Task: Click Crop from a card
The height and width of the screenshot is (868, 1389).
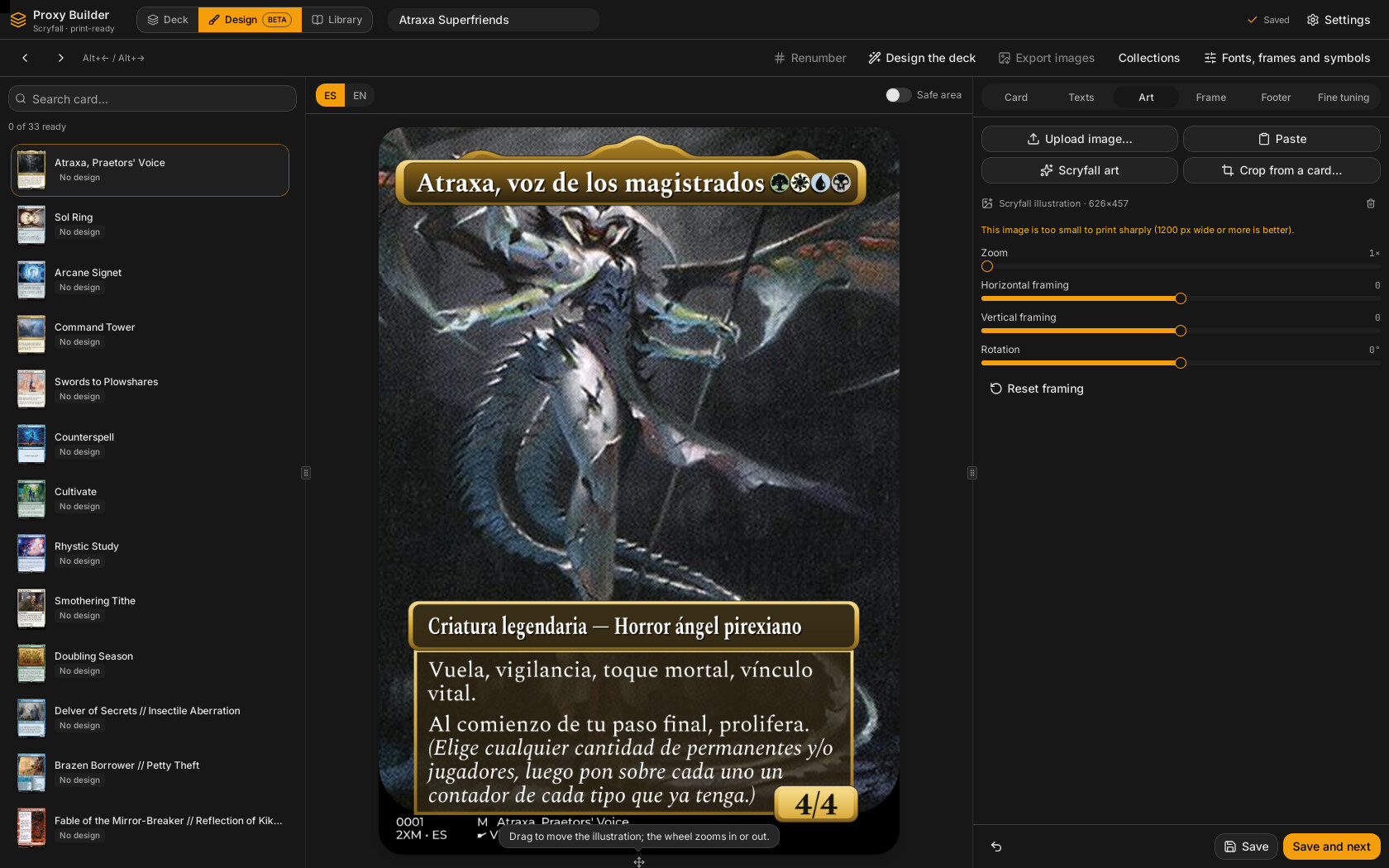Action: [x=1282, y=170]
